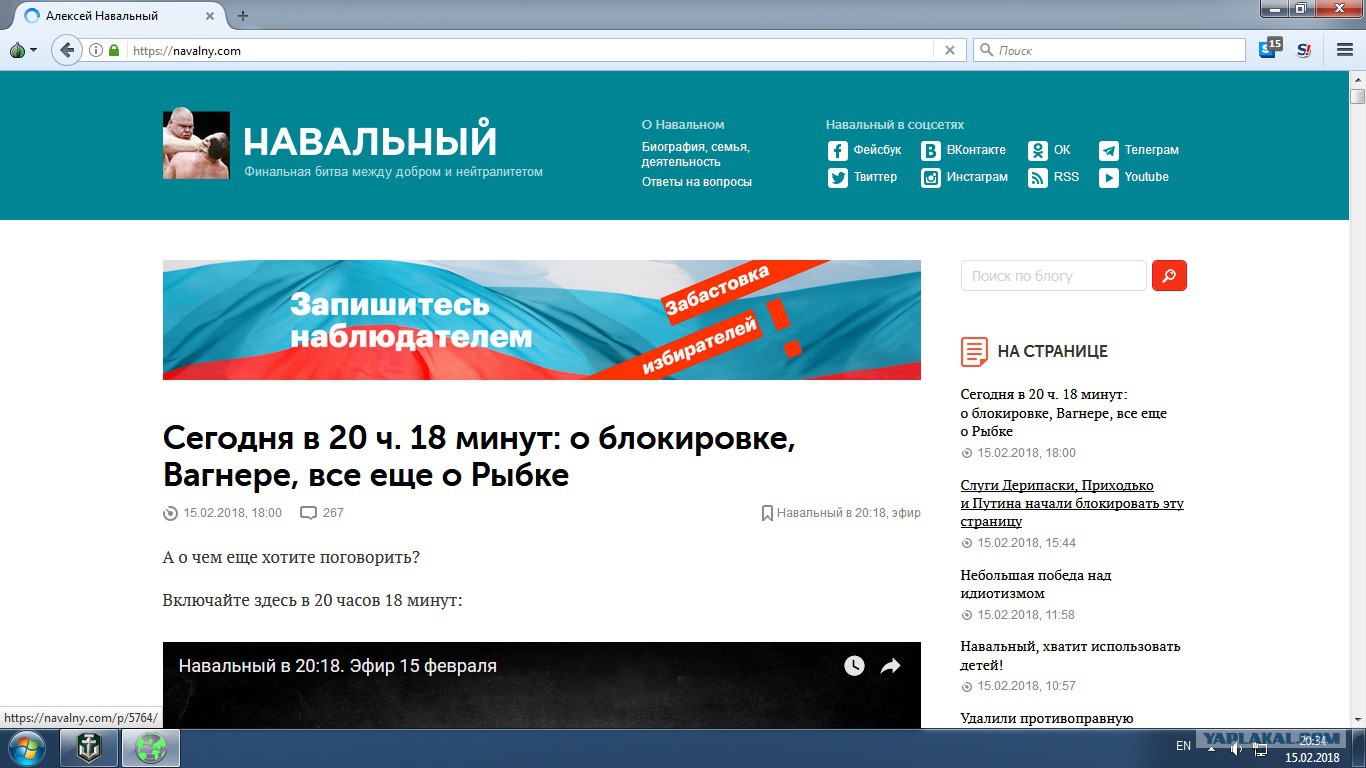The height and width of the screenshot is (768, 1366).
Task: Select the Алексей Навальный tab
Action: tap(118, 16)
